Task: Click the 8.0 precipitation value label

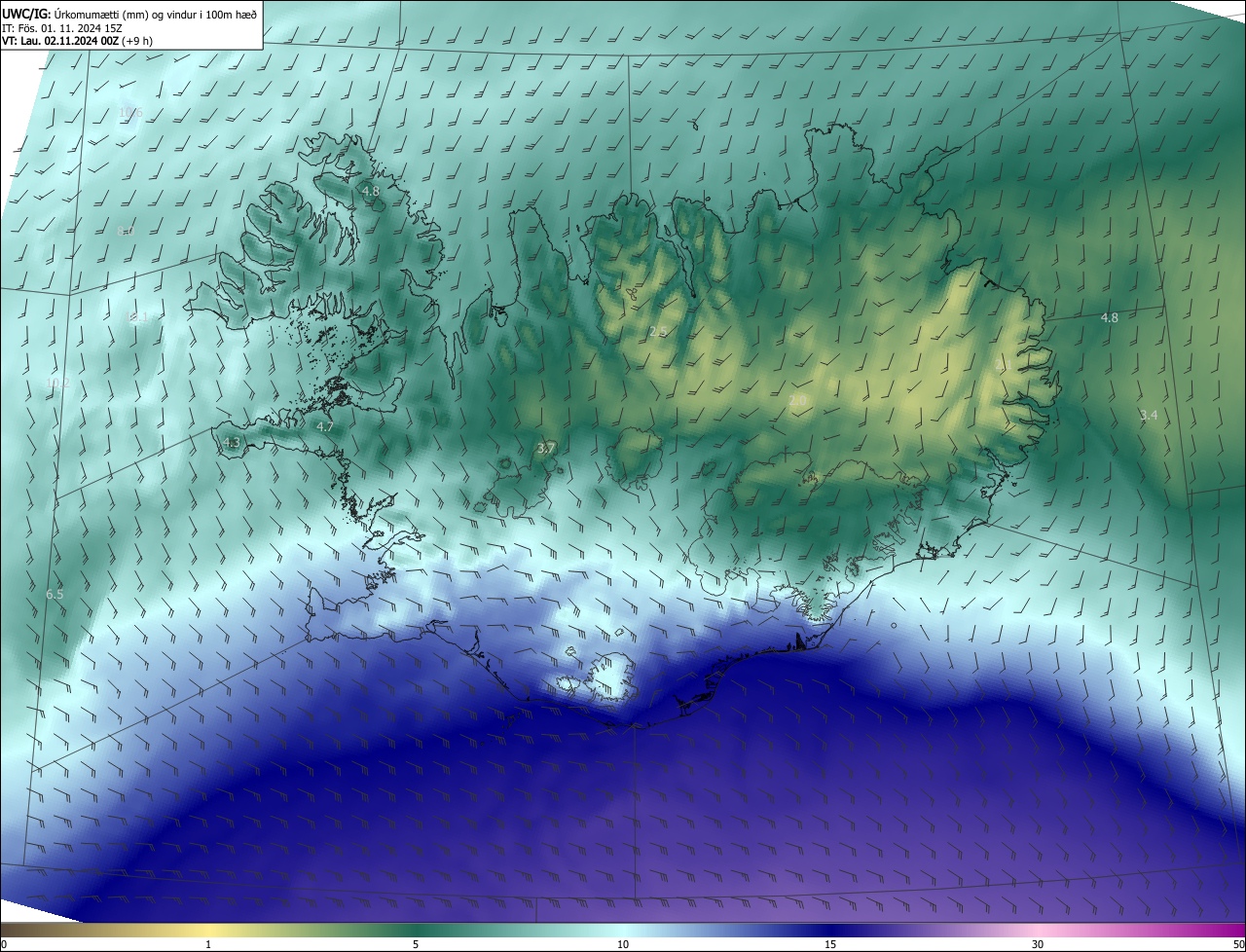Action: pyautogui.click(x=125, y=232)
